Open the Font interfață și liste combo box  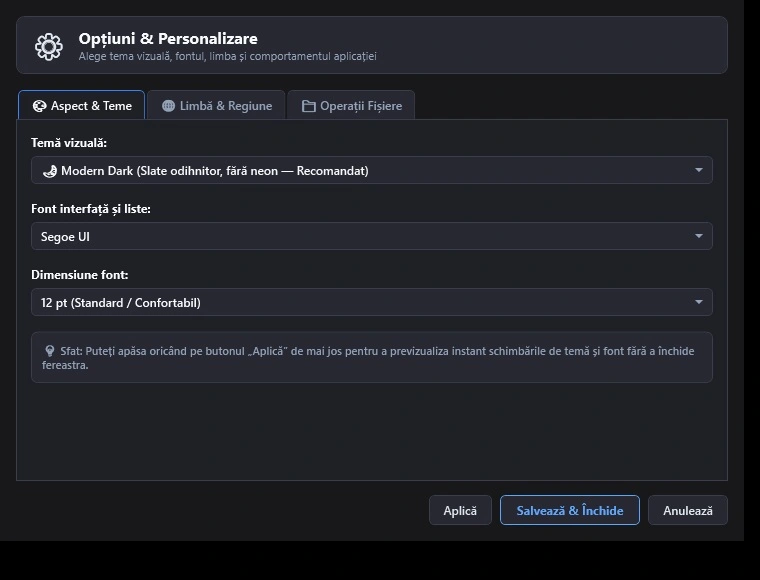coord(372,236)
